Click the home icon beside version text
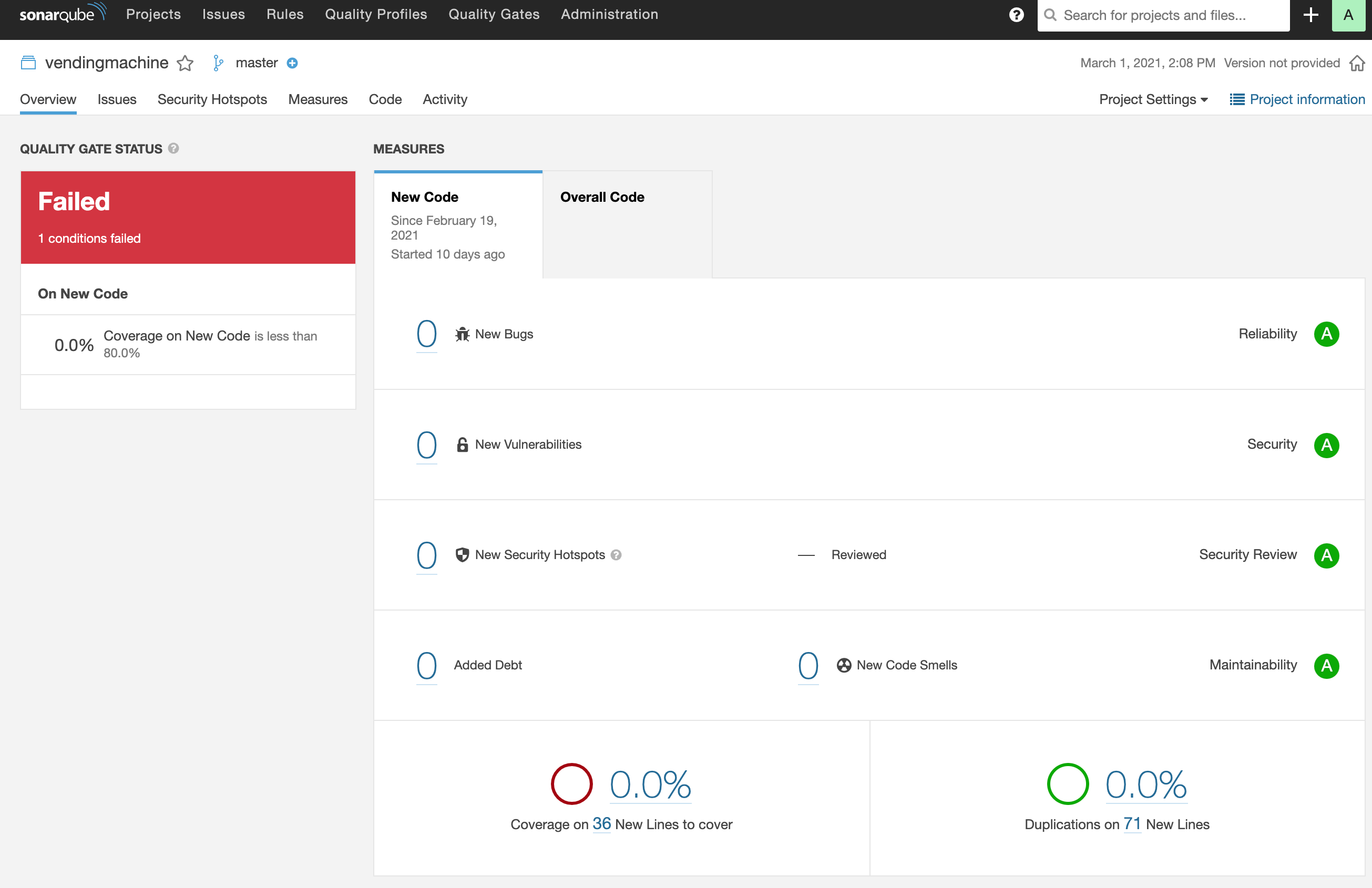The image size is (1372, 888). [x=1356, y=64]
